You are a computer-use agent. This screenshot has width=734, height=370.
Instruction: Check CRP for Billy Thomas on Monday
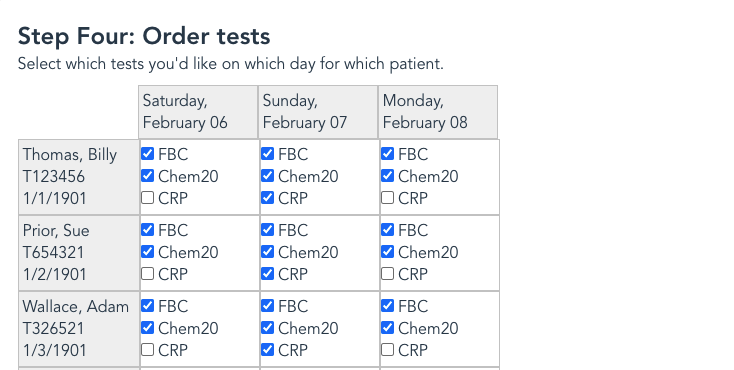pos(387,198)
